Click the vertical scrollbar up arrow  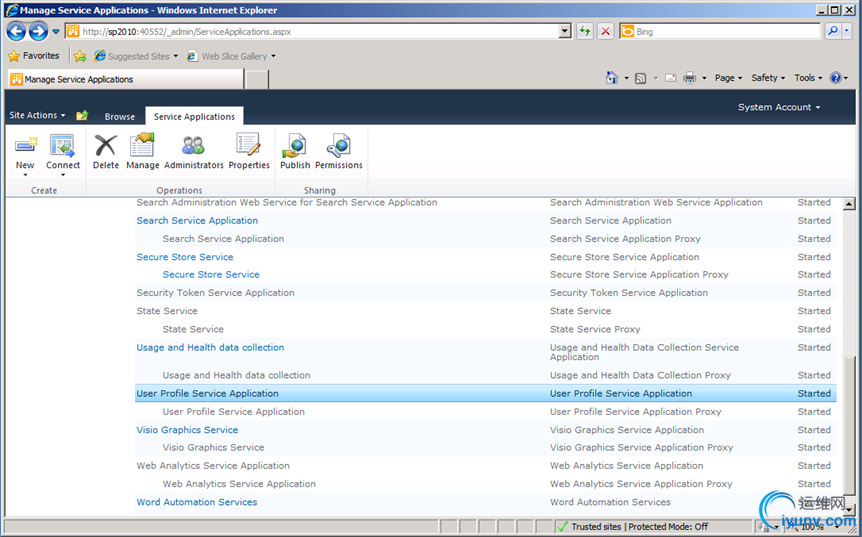coord(849,204)
